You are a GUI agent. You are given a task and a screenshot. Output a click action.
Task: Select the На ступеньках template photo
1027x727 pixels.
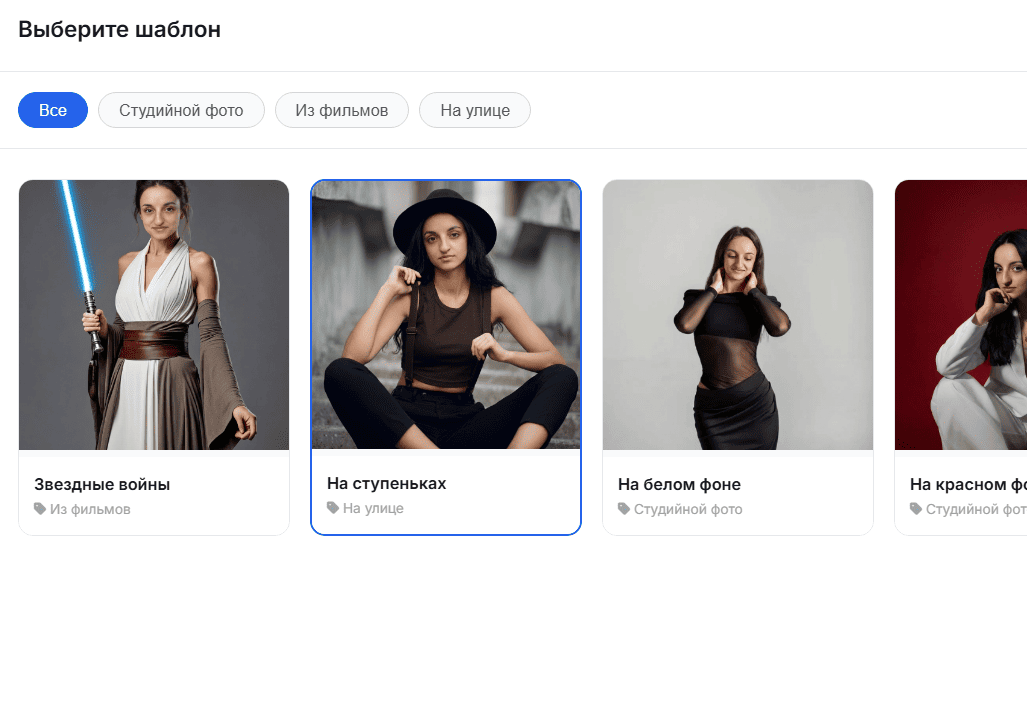point(446,315)
